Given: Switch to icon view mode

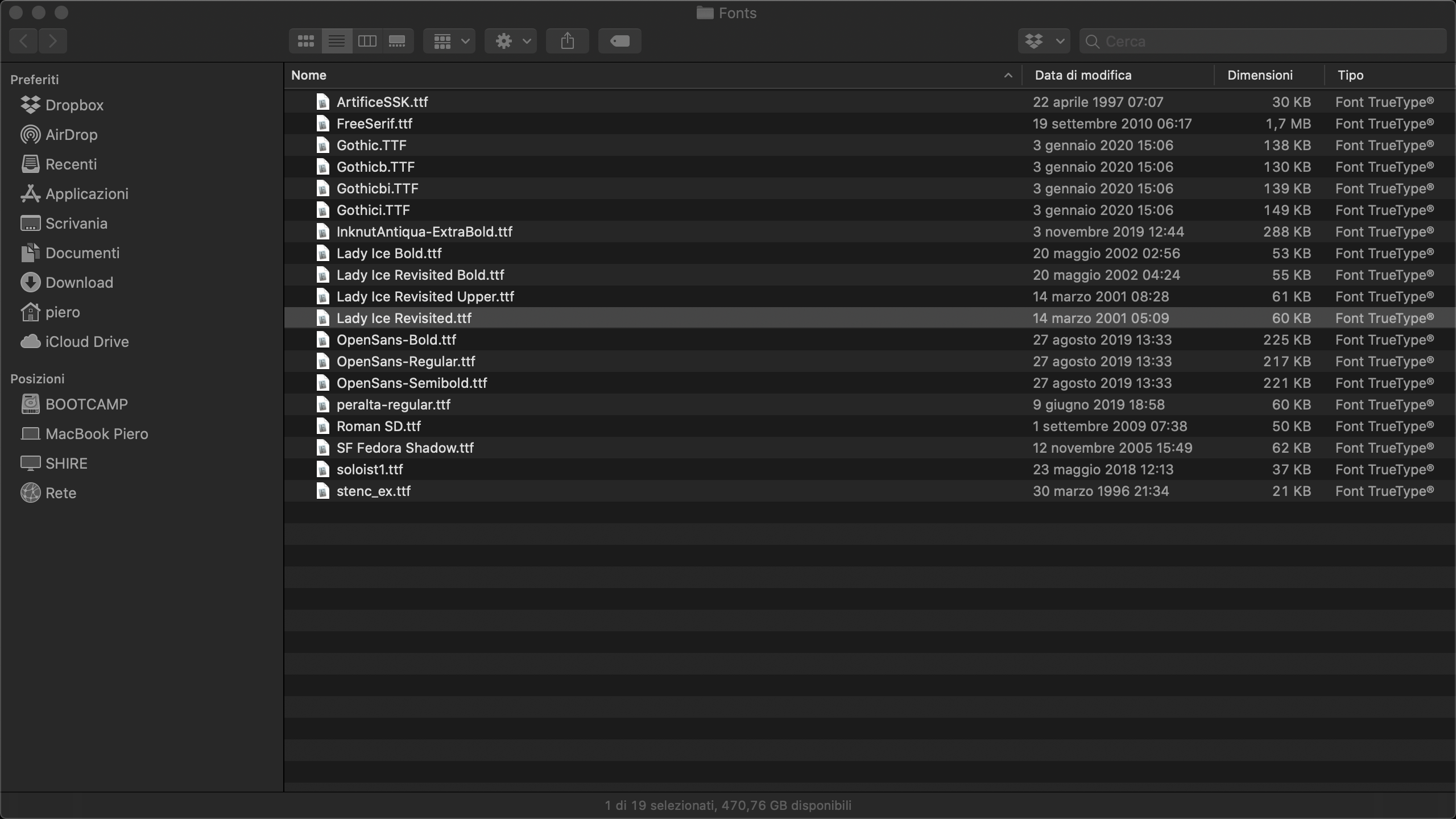Looking at the screenshot, I should pos(305,41).
